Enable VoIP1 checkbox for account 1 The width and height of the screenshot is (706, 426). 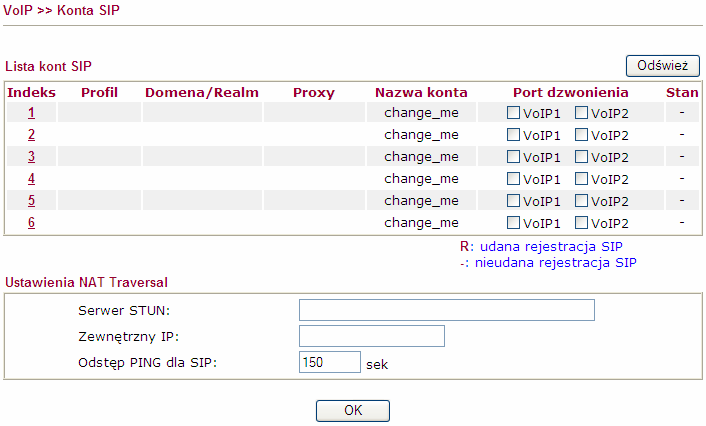pos(513,113)
